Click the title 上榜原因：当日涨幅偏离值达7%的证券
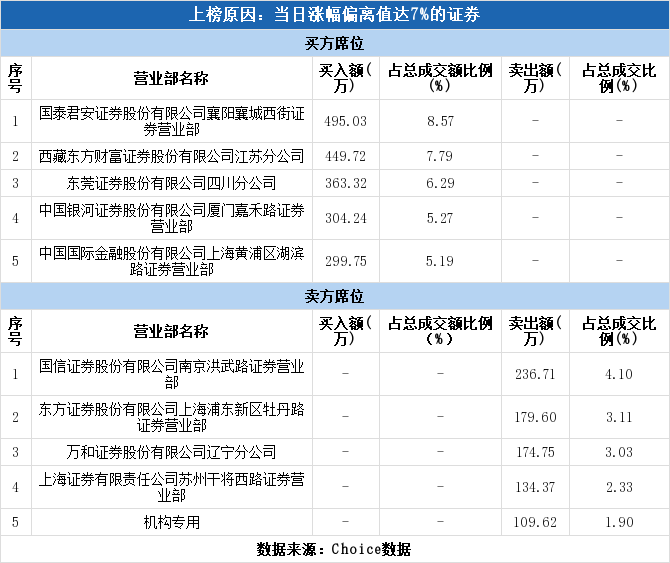 335,15
